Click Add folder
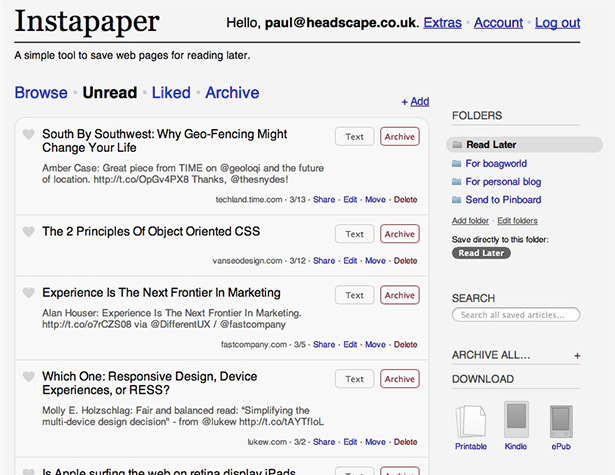This screenshot has width=615, height=475. coord(470,221)
